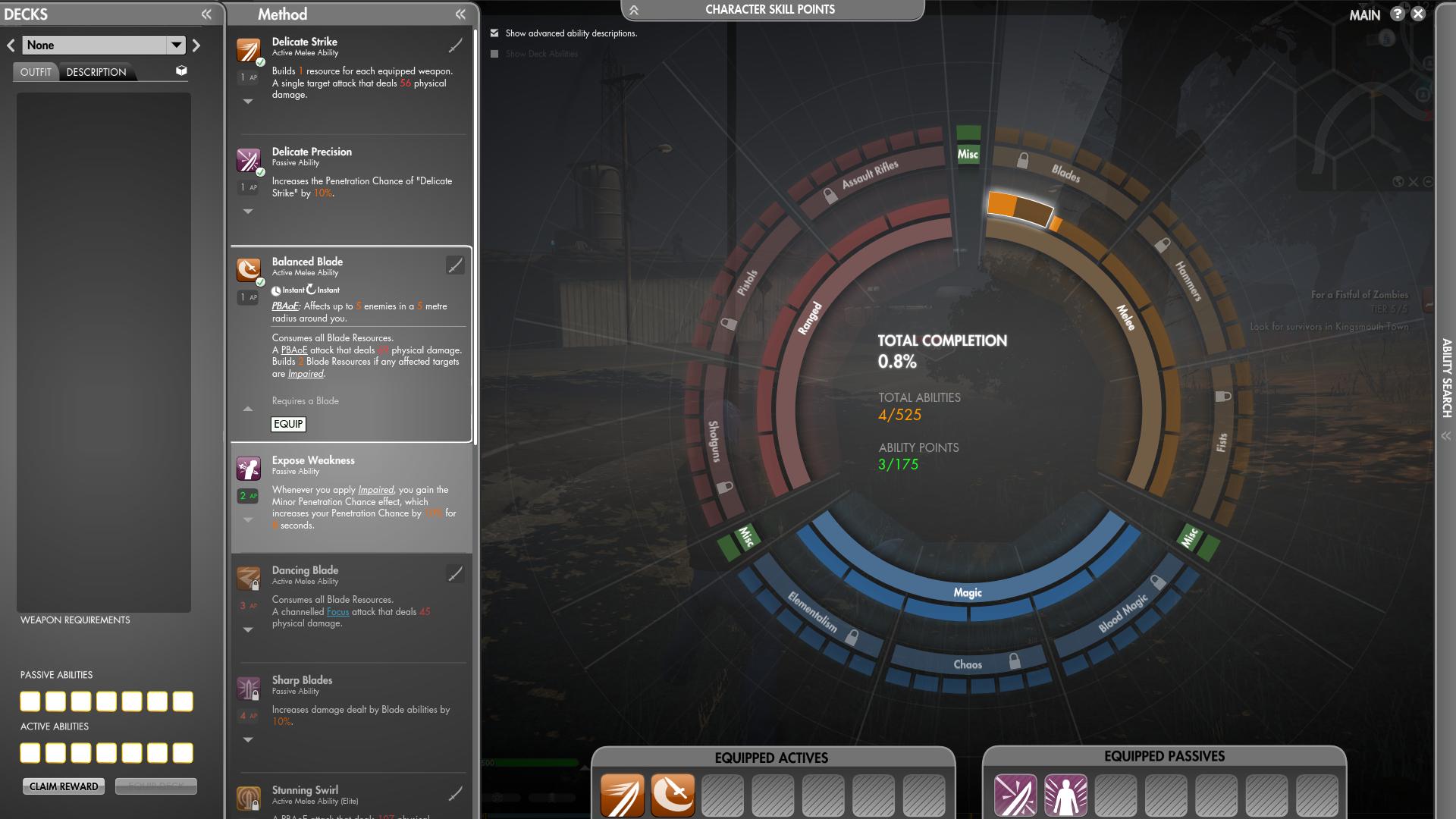Select the last active abilities deck slot

pyautogui.click(x=183, y=753)
